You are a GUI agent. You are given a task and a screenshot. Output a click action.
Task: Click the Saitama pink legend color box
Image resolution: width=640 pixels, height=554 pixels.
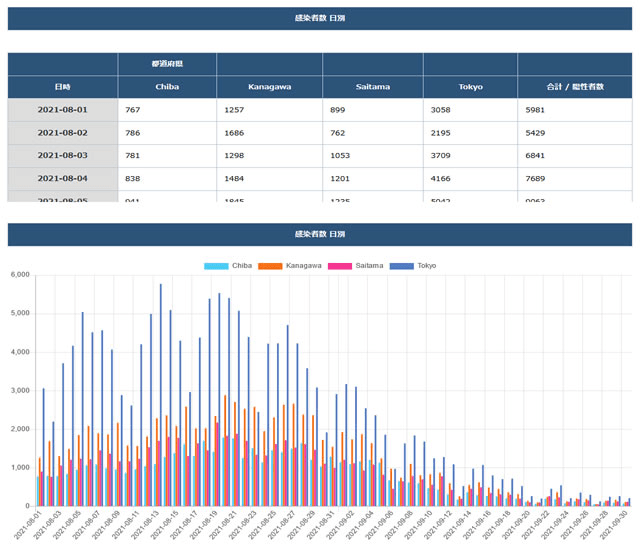(342, 265)
